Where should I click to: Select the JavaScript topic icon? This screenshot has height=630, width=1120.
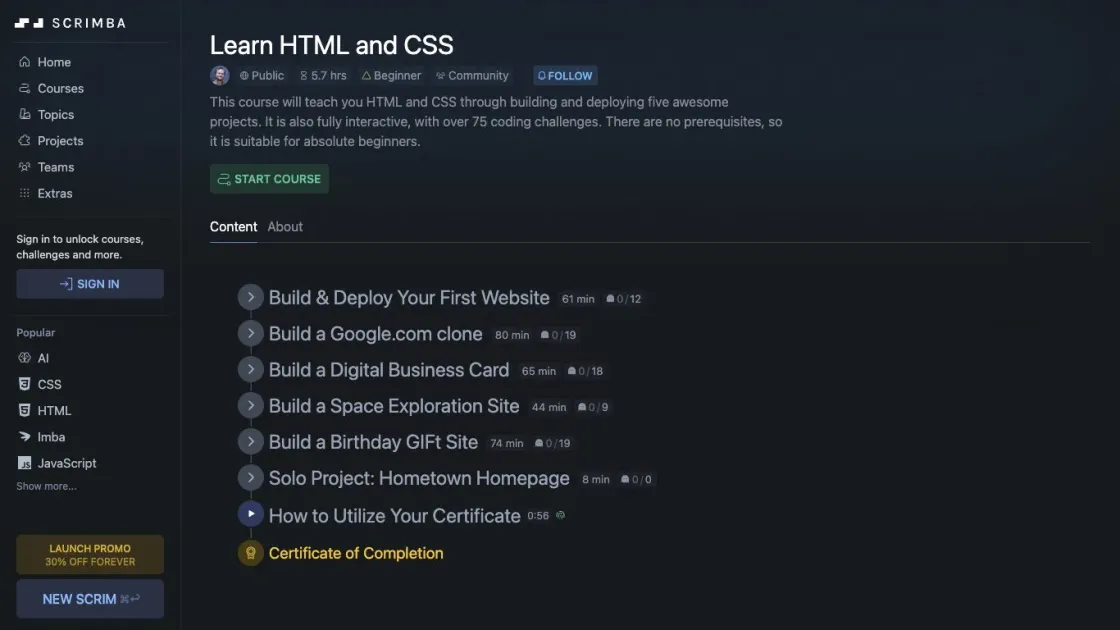pyautogui.click(x=25, y=462)
